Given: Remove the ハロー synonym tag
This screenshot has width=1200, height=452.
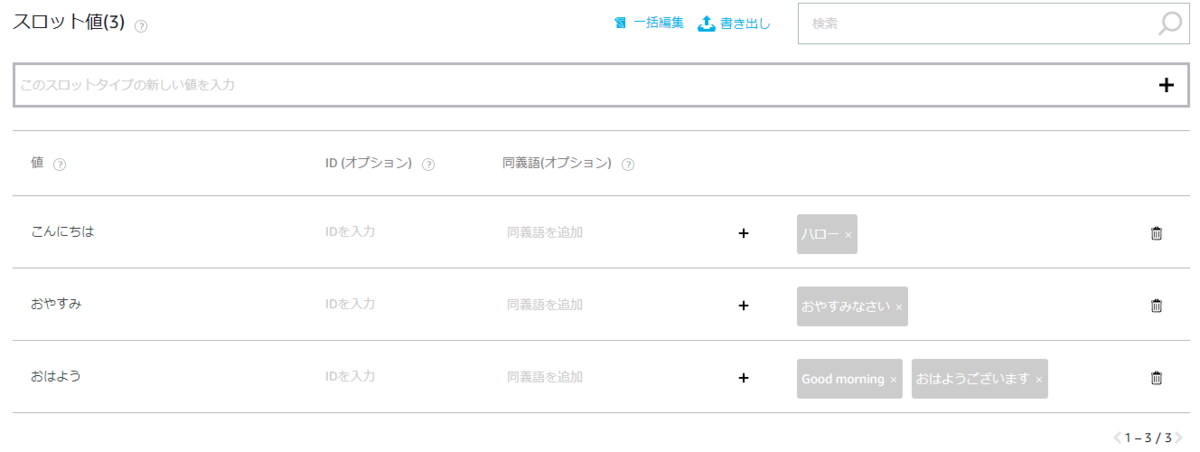Looking at the screenshot, I should tap(848, 235).
